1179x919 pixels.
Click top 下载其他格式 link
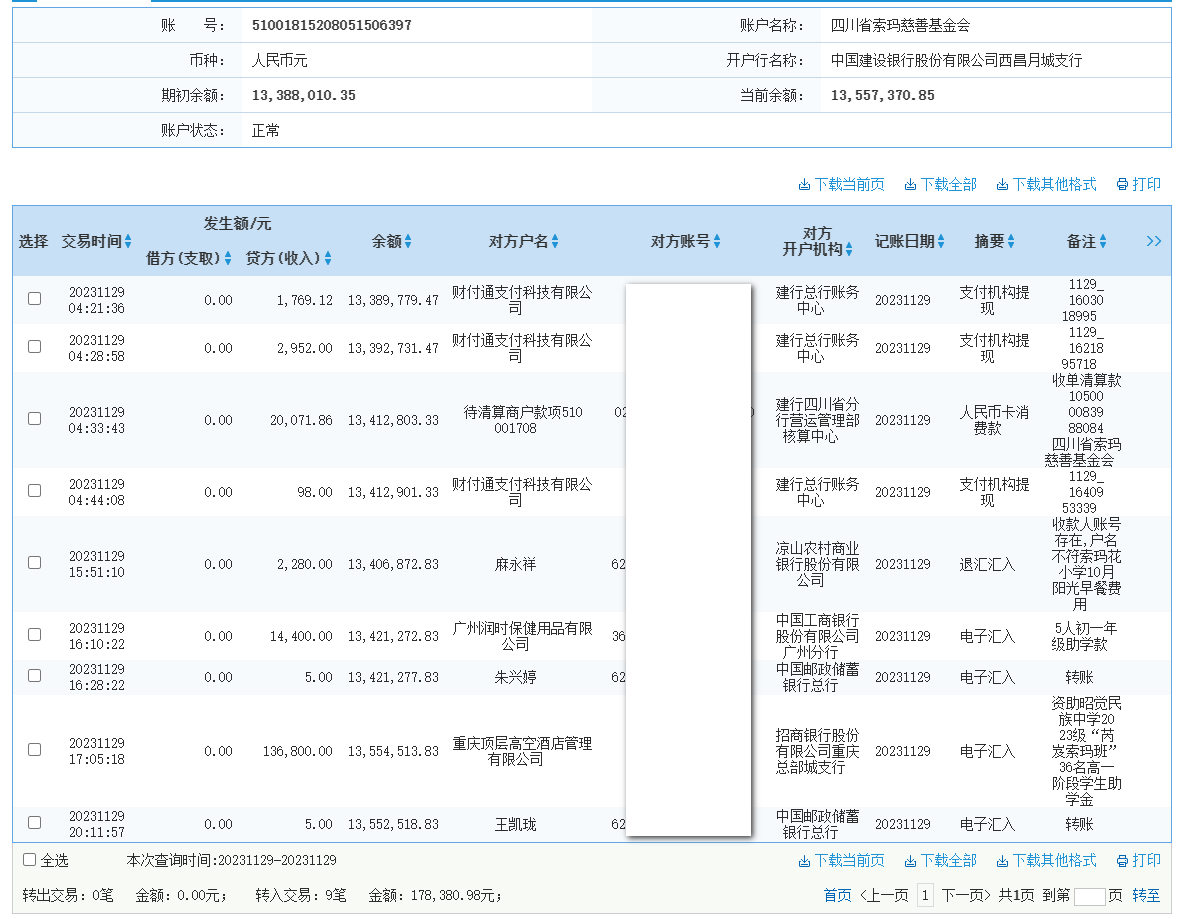[1054, 184]
